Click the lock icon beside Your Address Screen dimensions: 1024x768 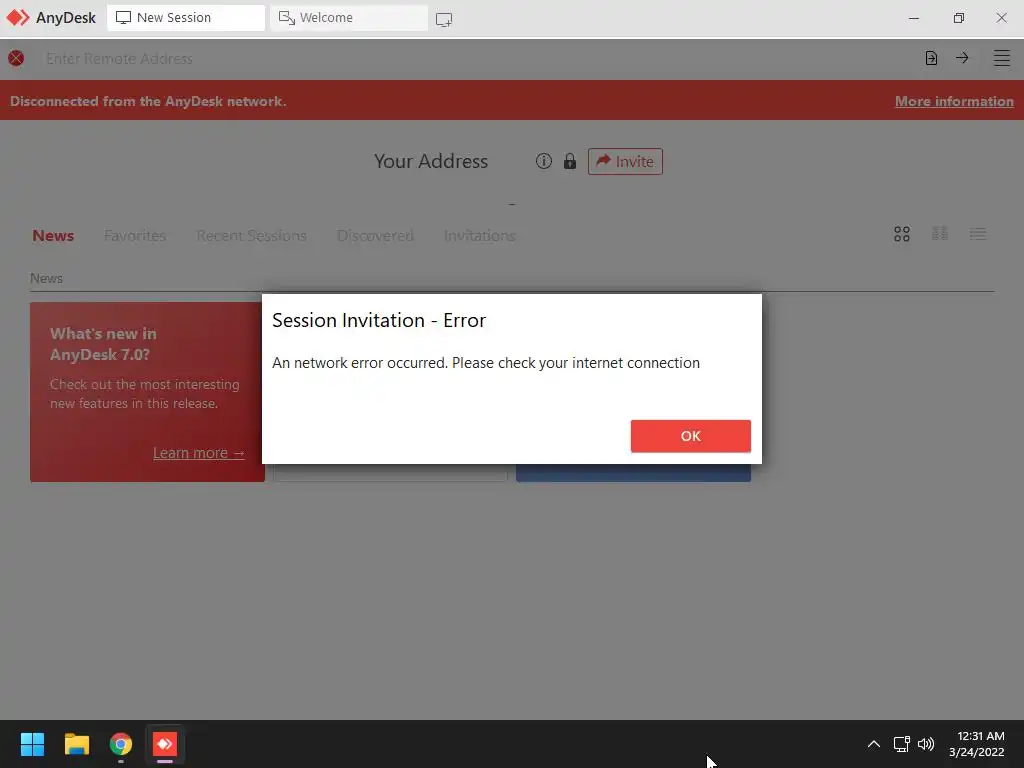[x=570, y=161]
